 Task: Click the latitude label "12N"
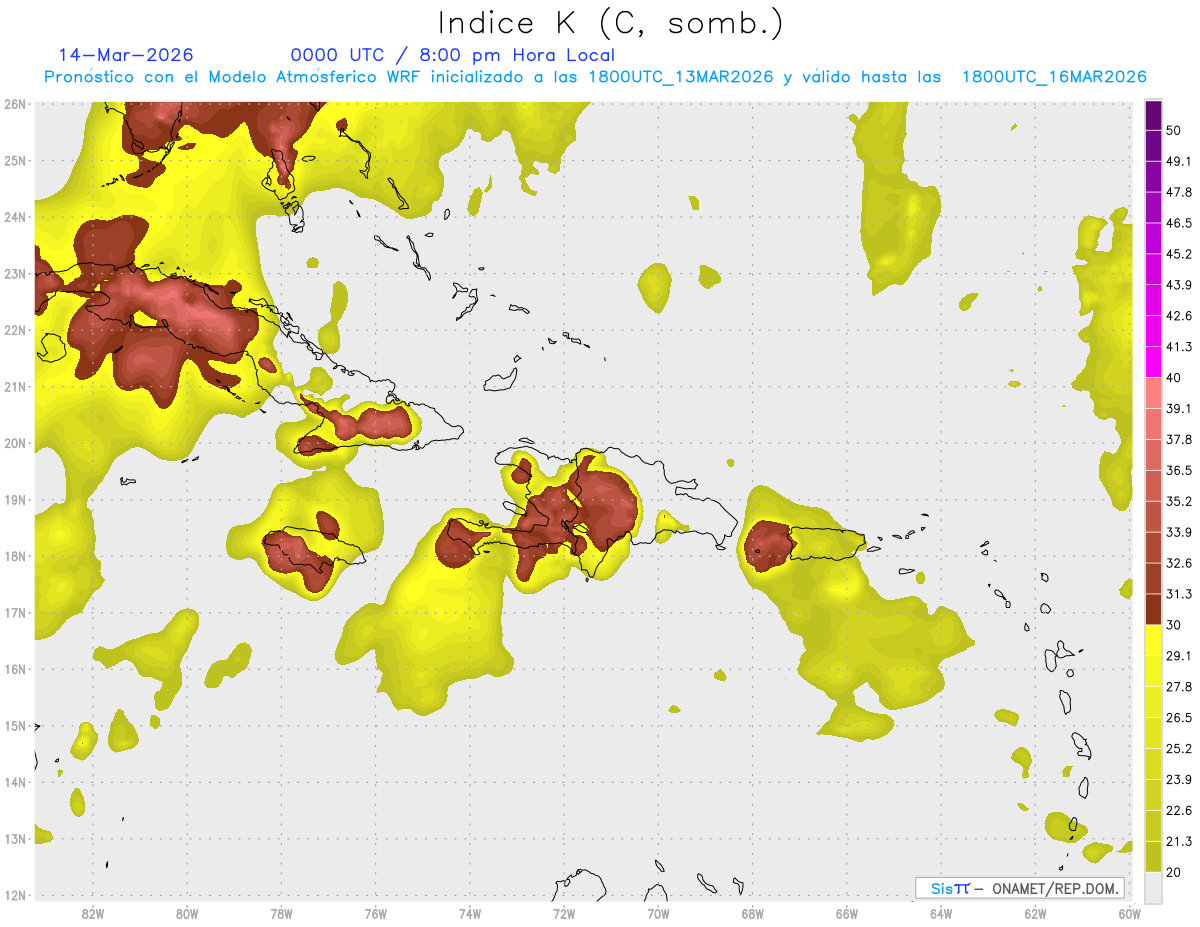click(15, 895)
